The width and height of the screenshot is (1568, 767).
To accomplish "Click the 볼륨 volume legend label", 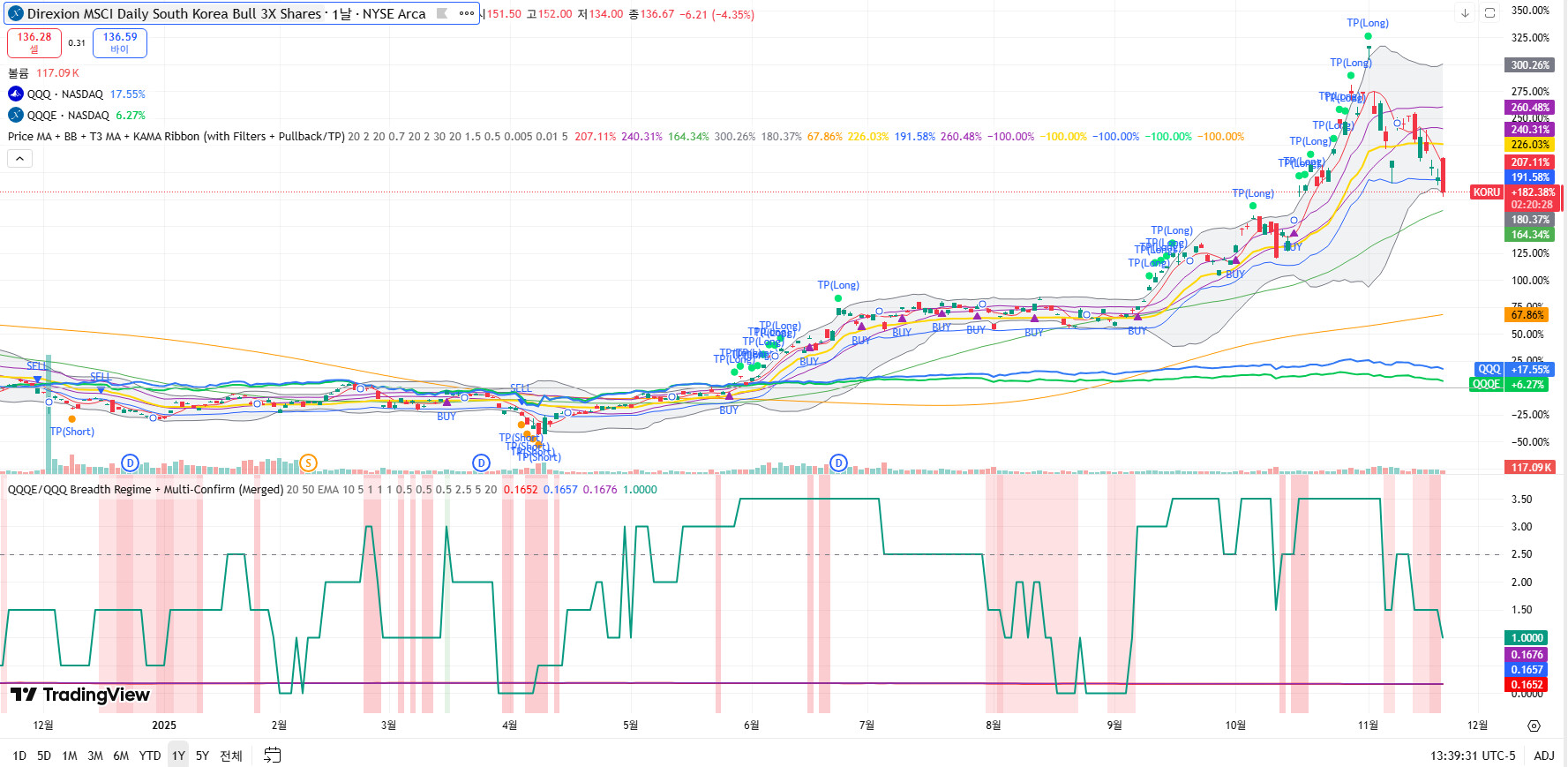I will [19, 73].
